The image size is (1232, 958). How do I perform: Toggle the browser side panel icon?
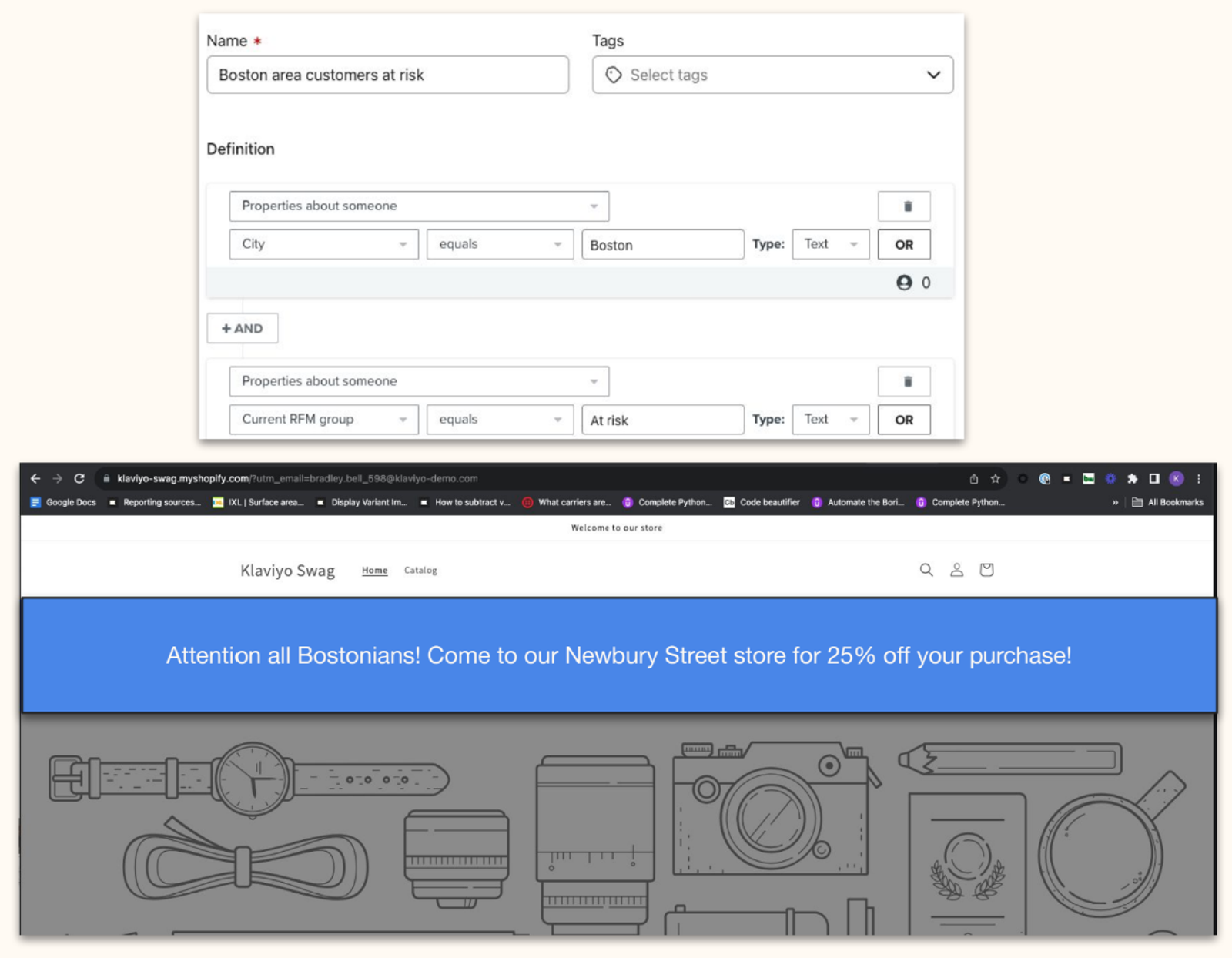click(1154, 478)
